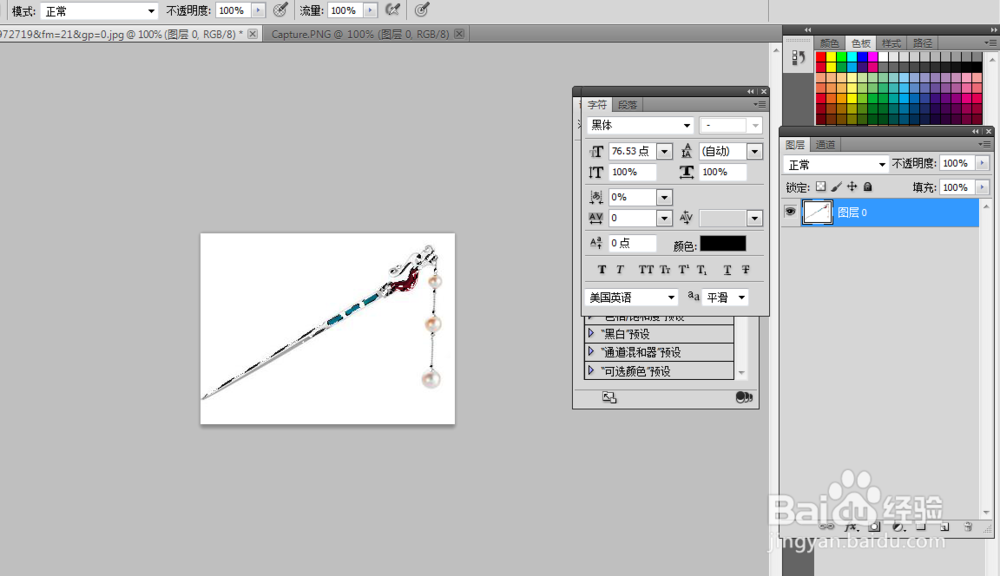Image resolution: width=1000 pixels, height=576 pixels.
Task: Switch to the Capture.PNG document tab
Action: (x=360, y=34)
